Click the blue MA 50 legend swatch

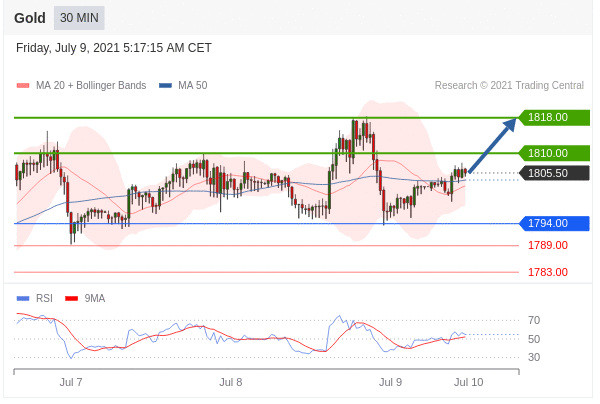[165, 86]
